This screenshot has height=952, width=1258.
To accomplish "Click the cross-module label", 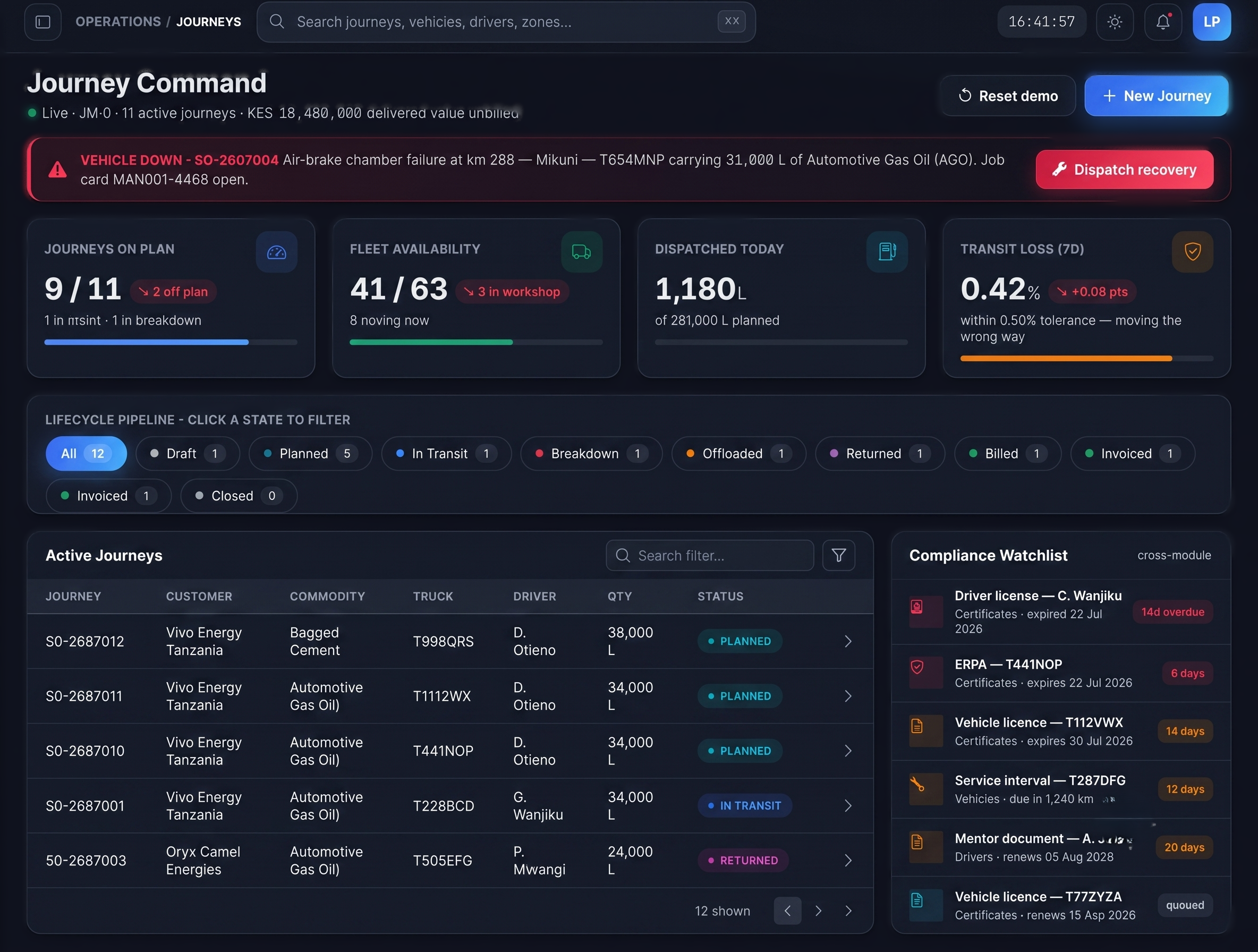I will click(1174, 555).
